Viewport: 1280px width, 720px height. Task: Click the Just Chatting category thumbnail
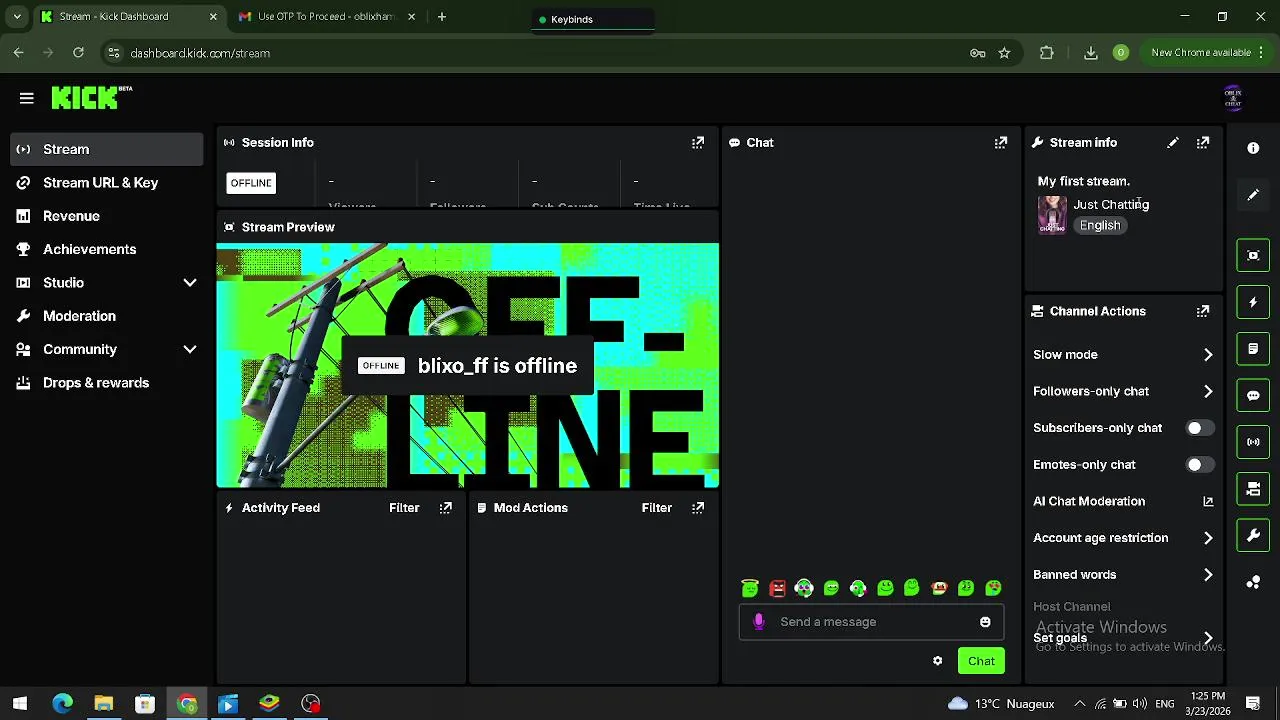[x=1052, y=214]
